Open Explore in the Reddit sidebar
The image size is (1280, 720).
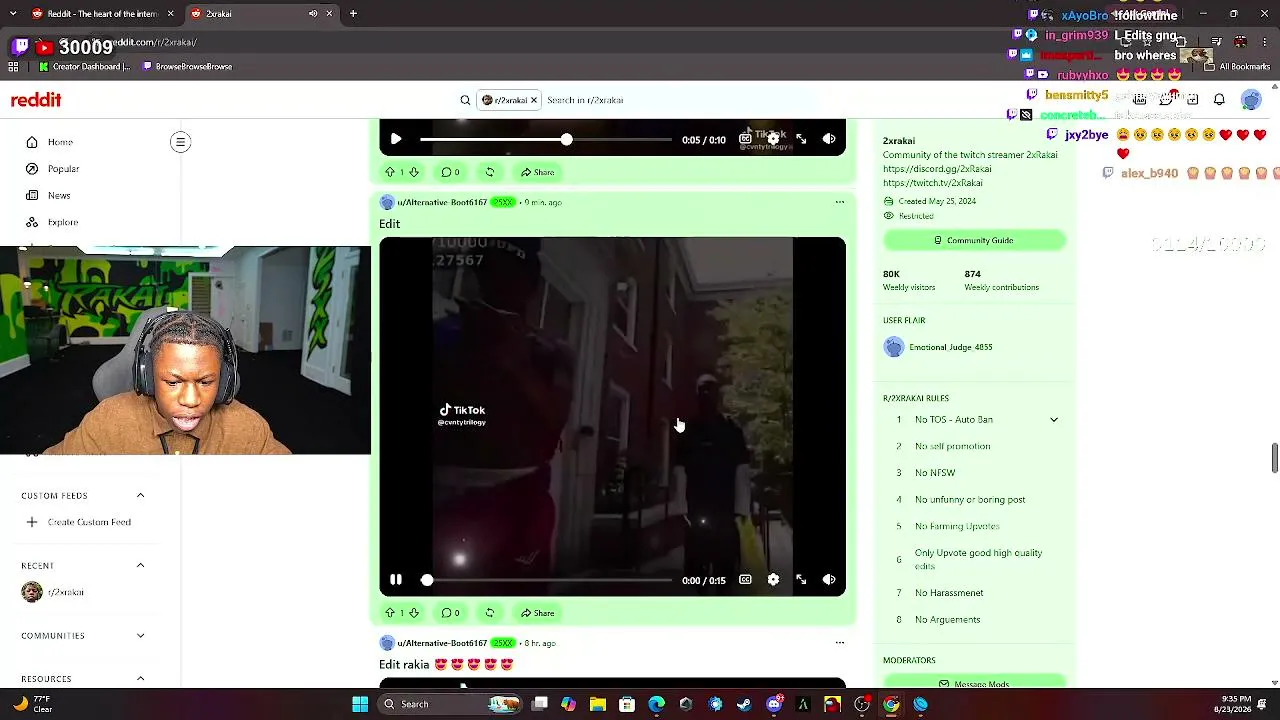62,223
